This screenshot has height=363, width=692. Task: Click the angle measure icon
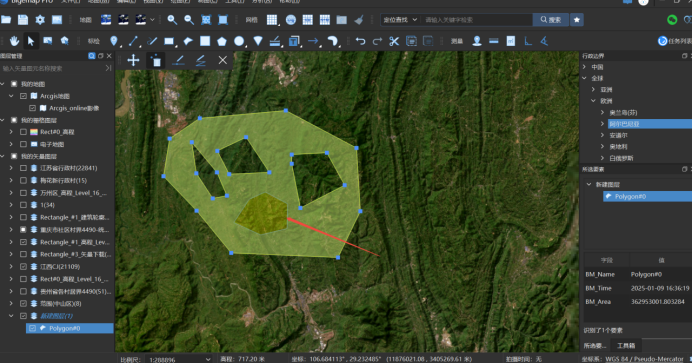coord(544,41)
